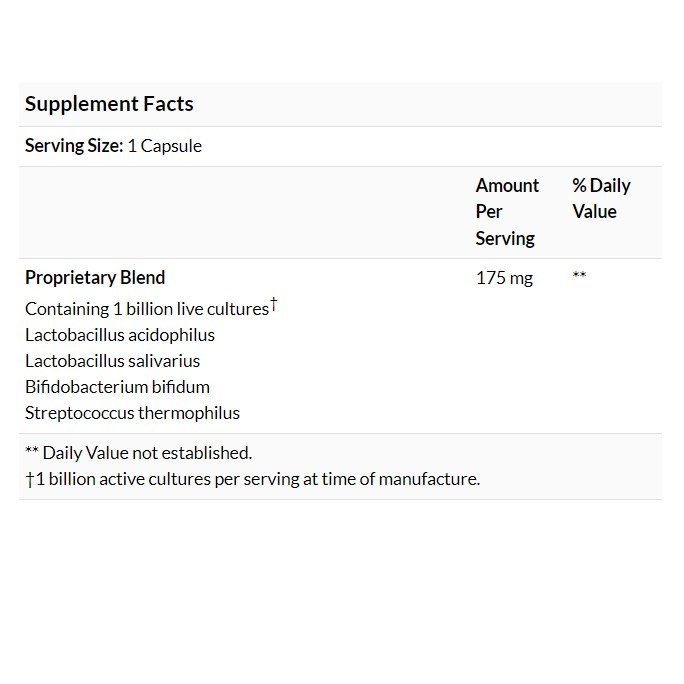
Task: Click the Amount Per Serving column header
Action: 507,212
